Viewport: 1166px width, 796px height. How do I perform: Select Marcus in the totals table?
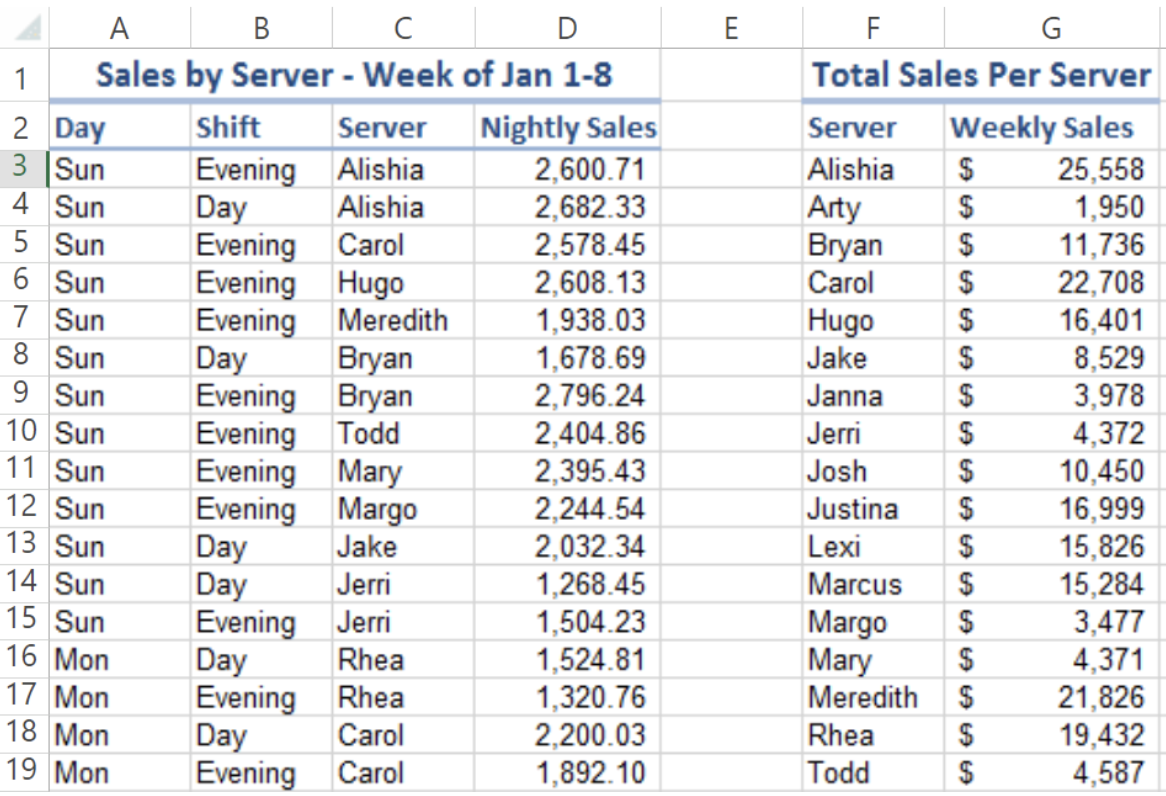click(x=874, y=584)
